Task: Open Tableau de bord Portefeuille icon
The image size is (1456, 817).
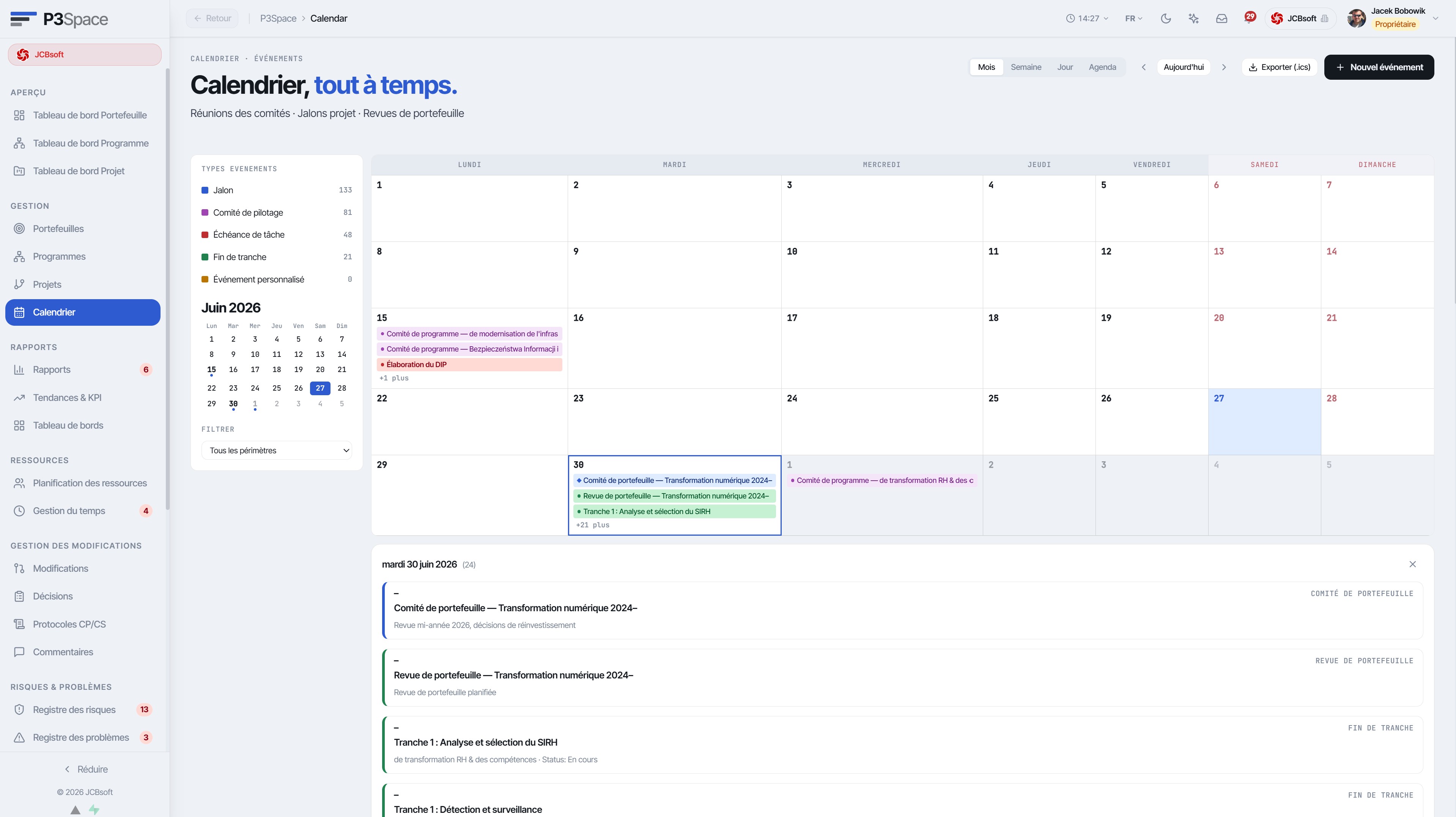Action: (19, 115)
